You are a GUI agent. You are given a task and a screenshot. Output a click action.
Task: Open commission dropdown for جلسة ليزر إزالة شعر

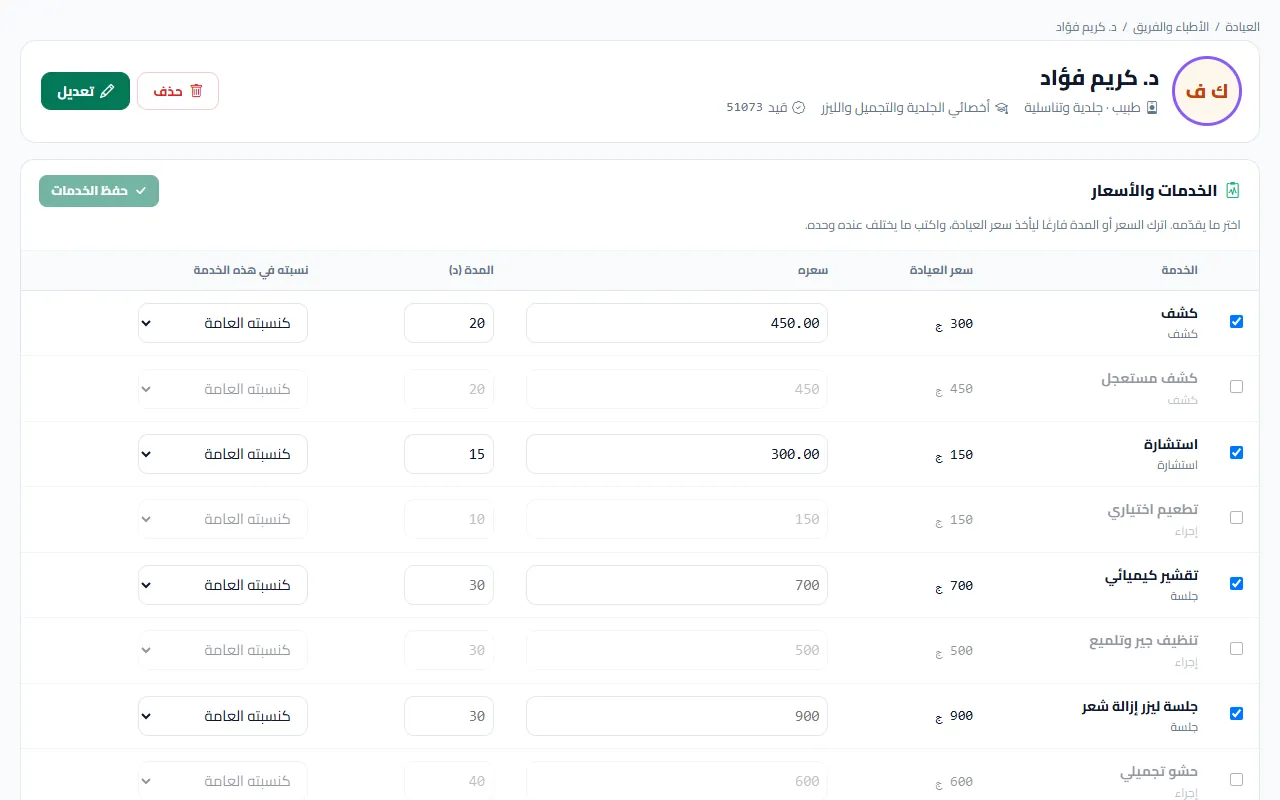223,716
